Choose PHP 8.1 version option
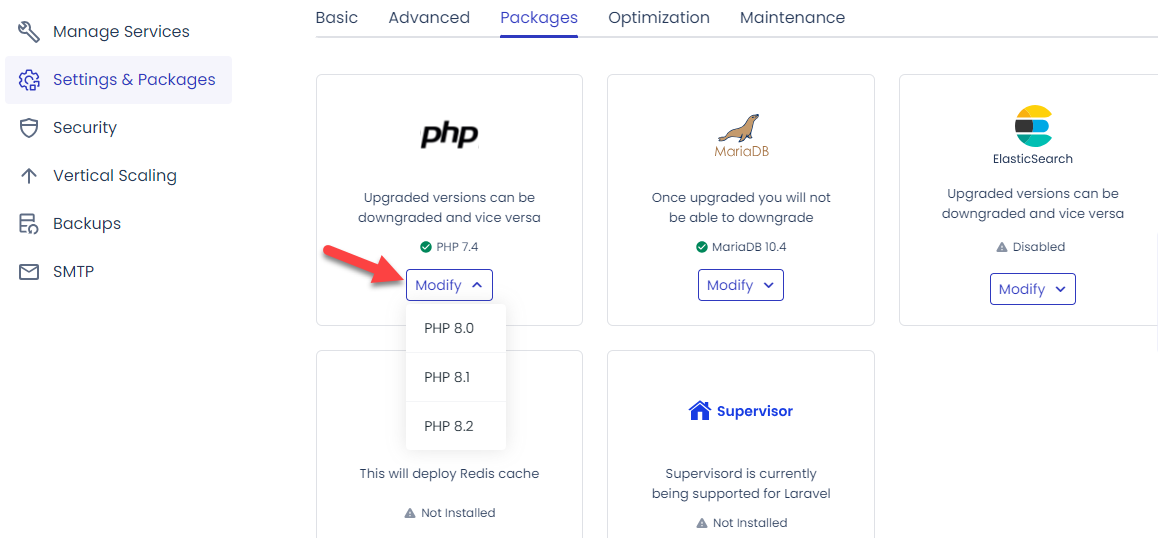The height and width of the screenshot is (538, 1158). click(447, 377)
